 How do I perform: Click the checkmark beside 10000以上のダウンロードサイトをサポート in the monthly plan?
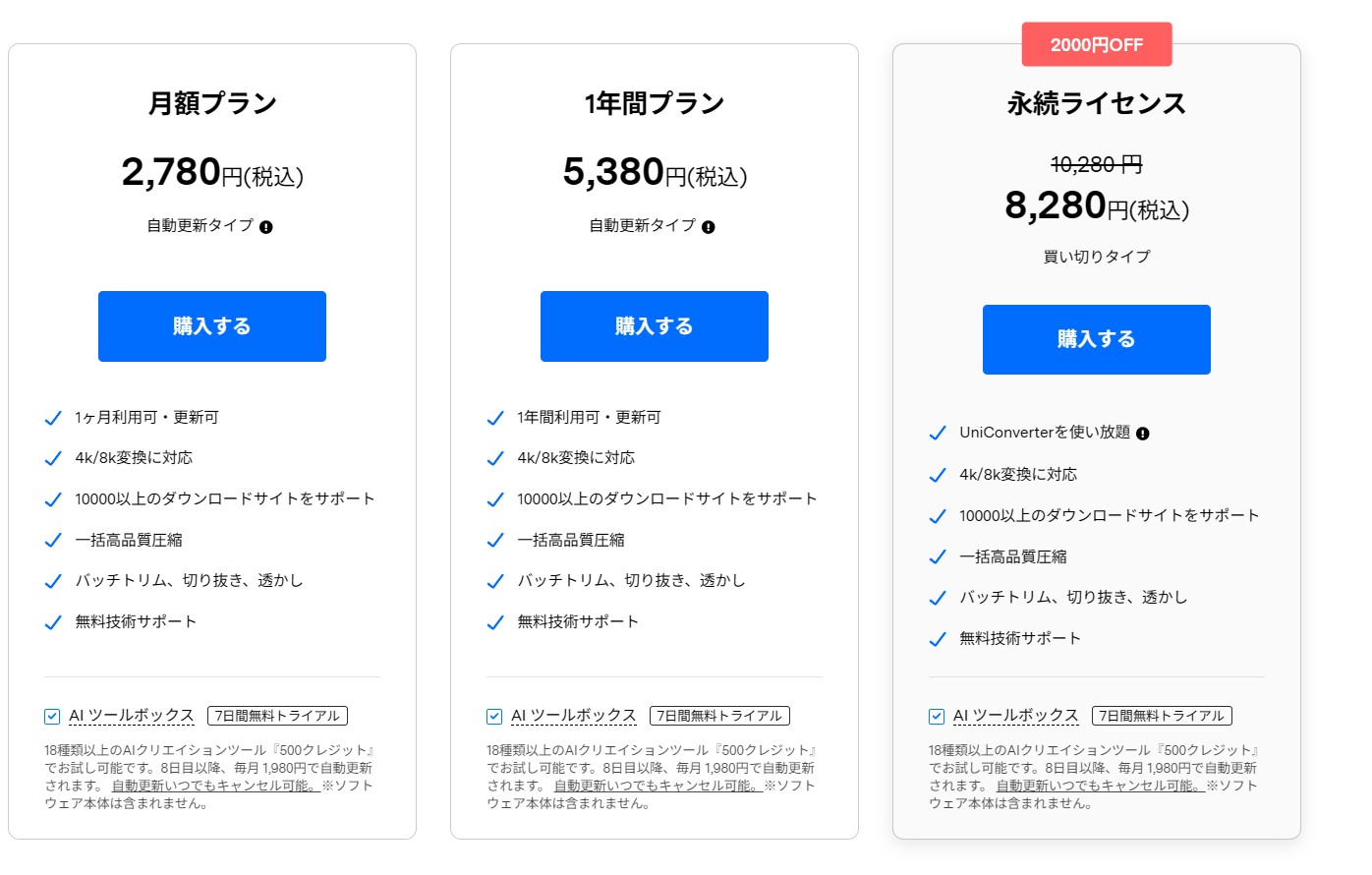53,498
